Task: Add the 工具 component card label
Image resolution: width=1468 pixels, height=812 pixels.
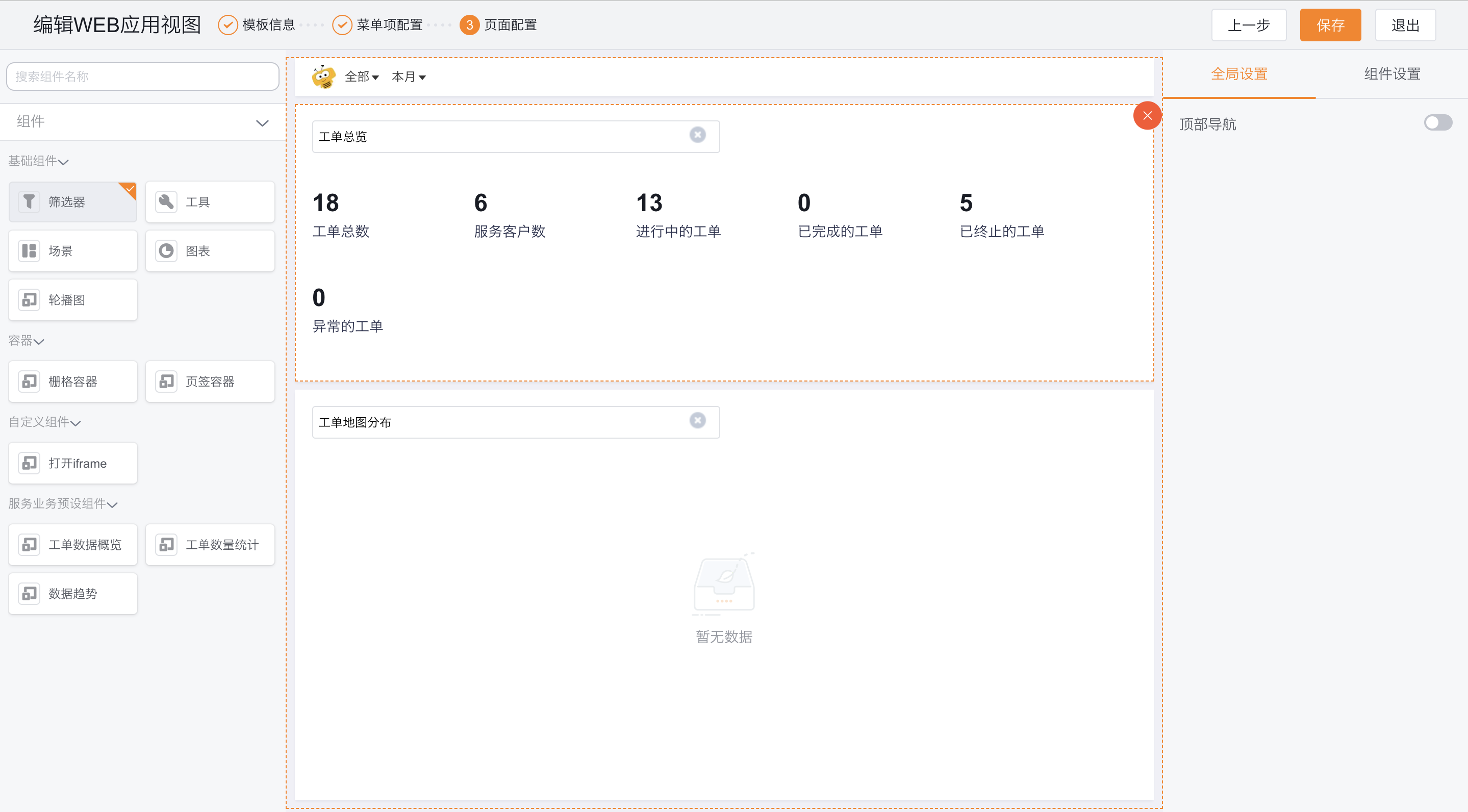Action: click(x=198, y=202)
